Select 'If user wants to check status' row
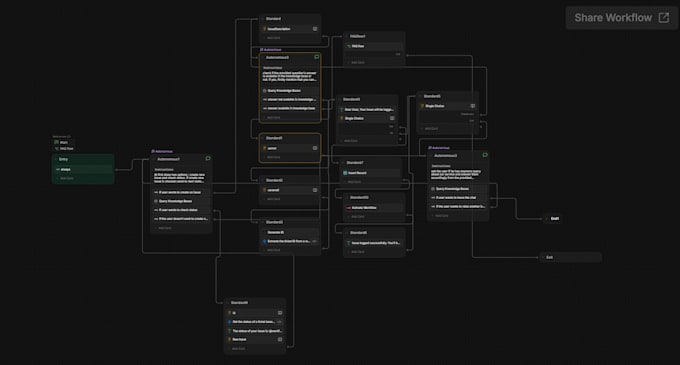 (x=181, y=210)
